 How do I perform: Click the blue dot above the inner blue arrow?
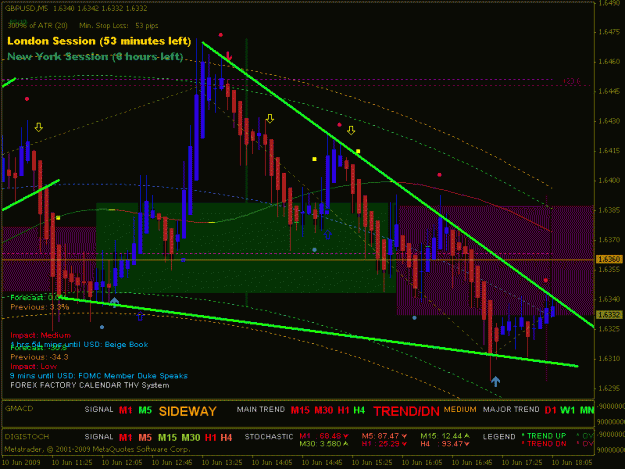pos(314,250)
